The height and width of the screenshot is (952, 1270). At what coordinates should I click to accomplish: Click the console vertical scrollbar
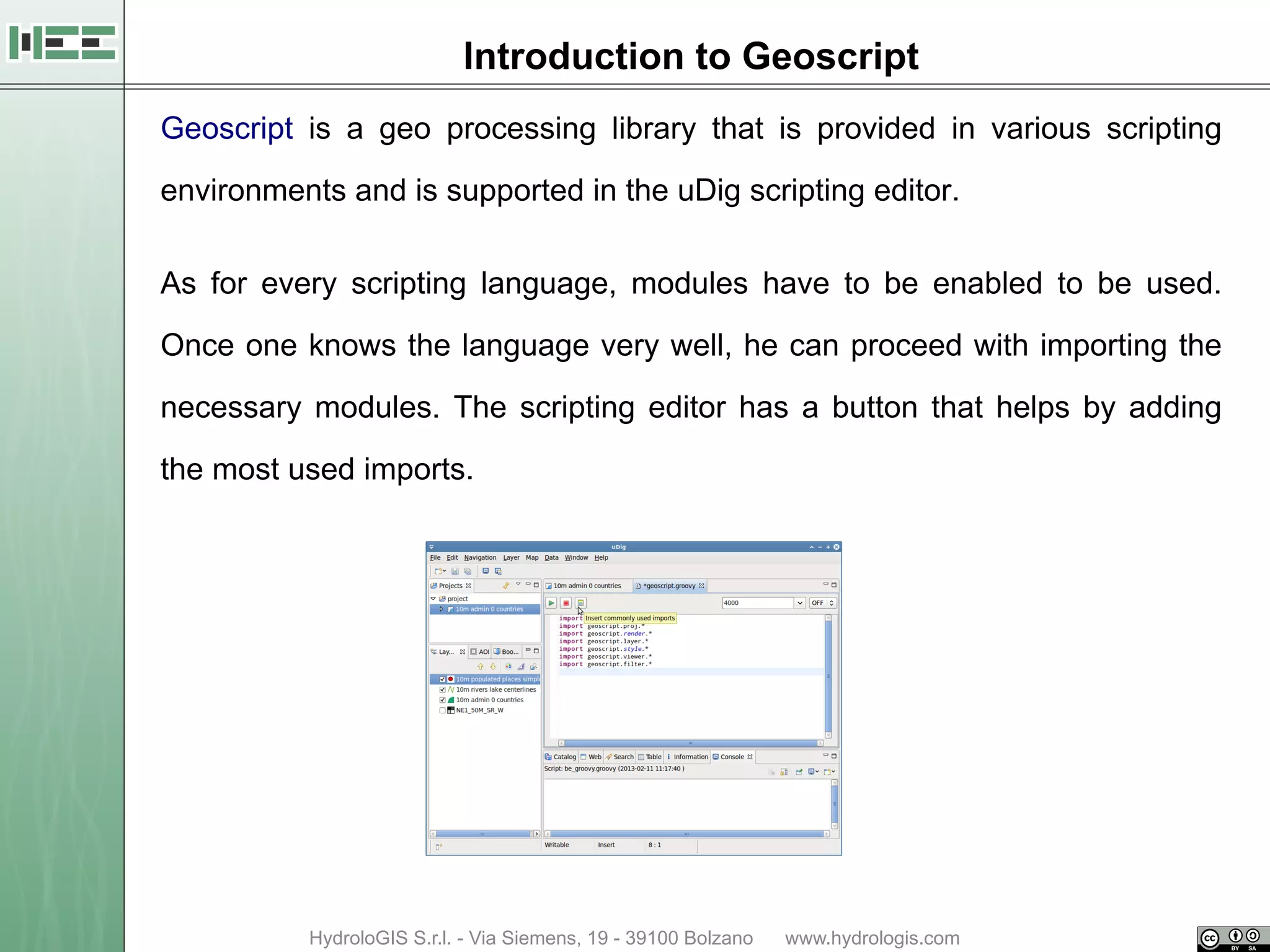834,804
